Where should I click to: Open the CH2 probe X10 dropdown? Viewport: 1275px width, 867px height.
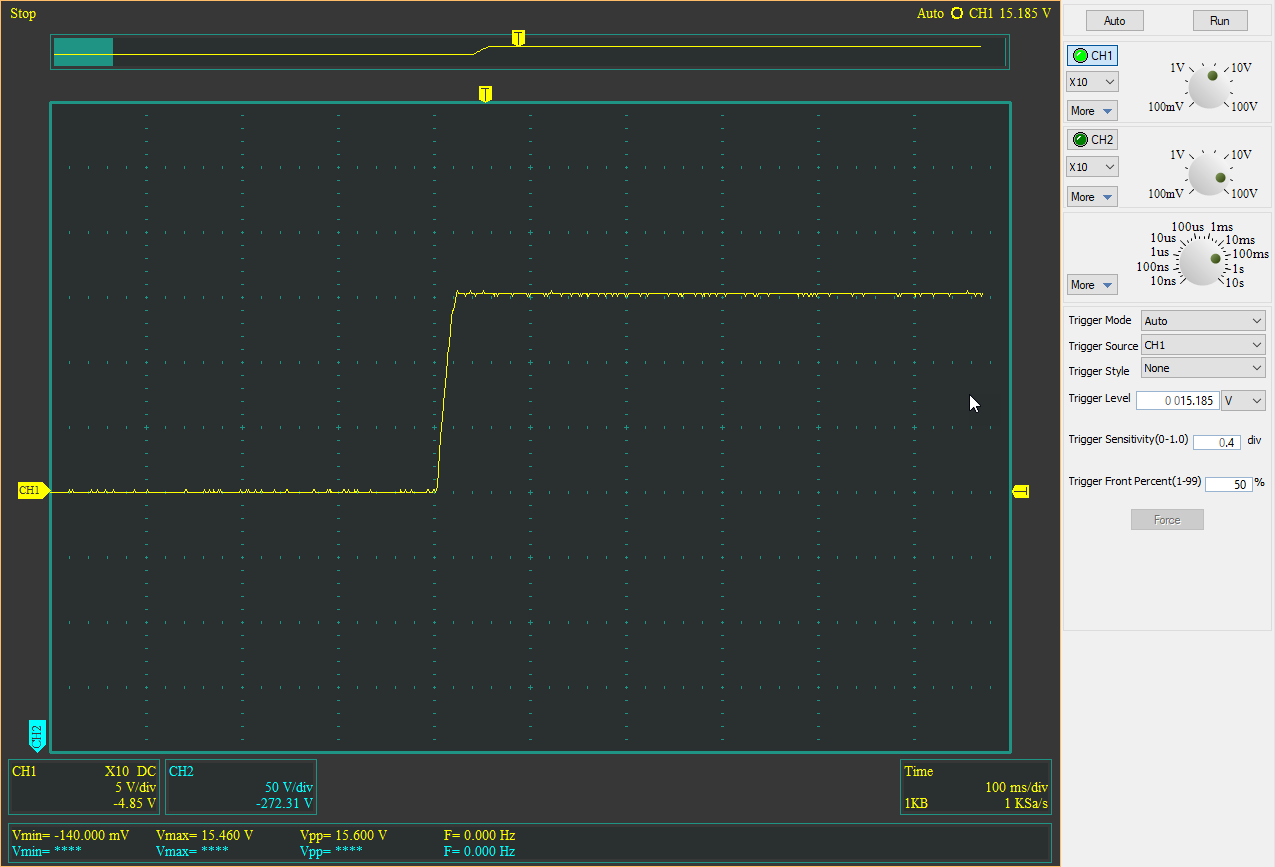tap(1092, 167)
